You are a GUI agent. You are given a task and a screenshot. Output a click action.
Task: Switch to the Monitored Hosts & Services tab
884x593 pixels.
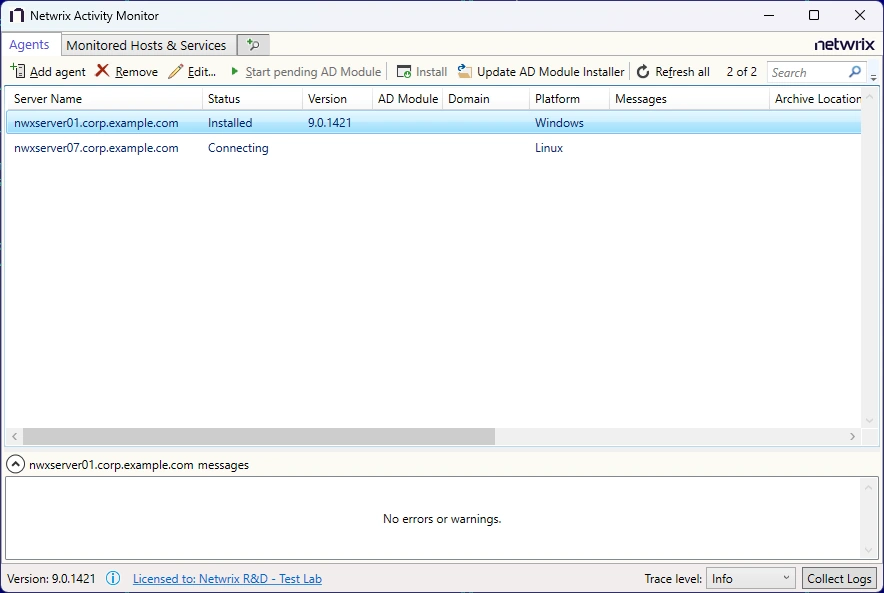[147, 44]
